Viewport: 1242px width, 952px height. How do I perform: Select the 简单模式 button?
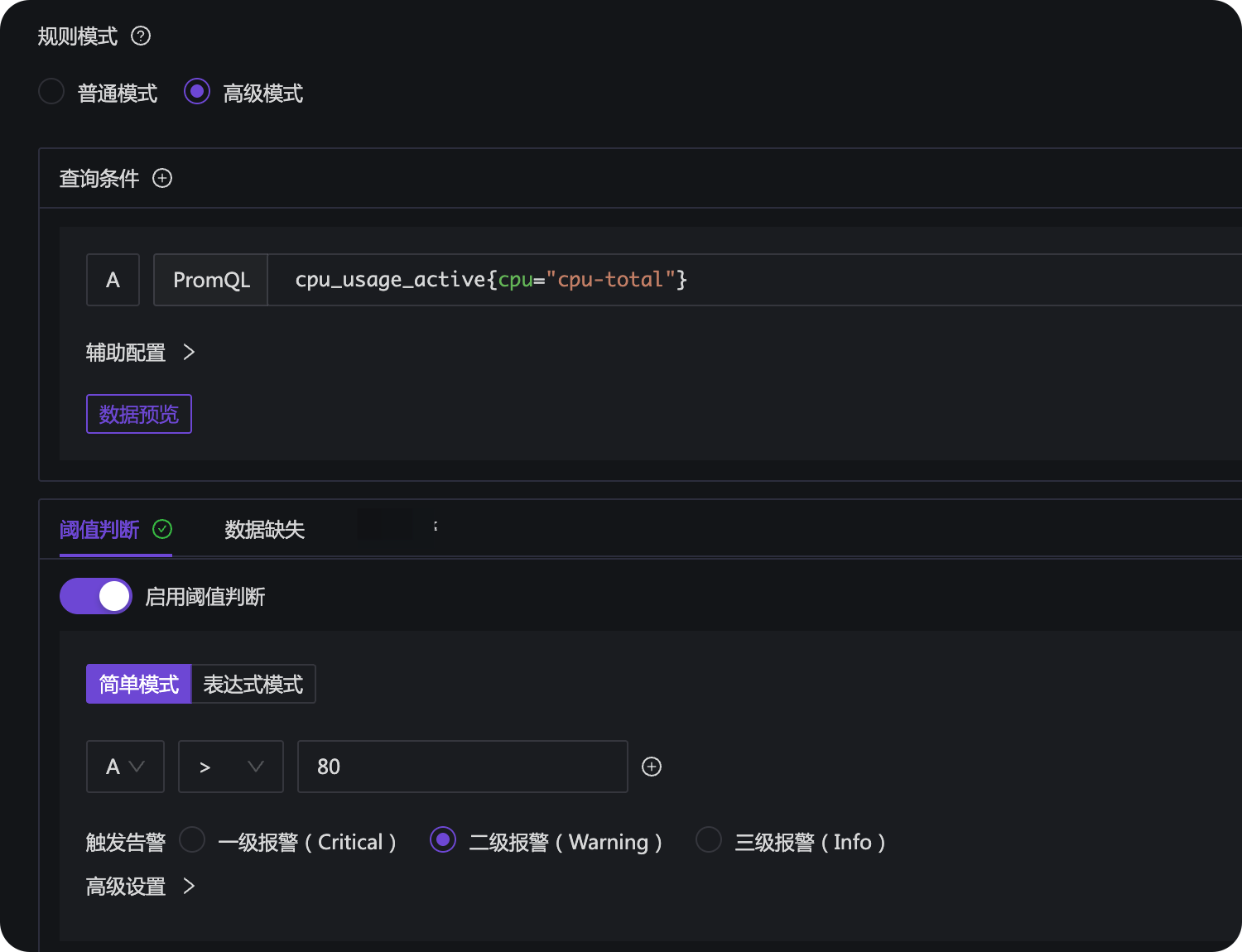pos(139,685)
